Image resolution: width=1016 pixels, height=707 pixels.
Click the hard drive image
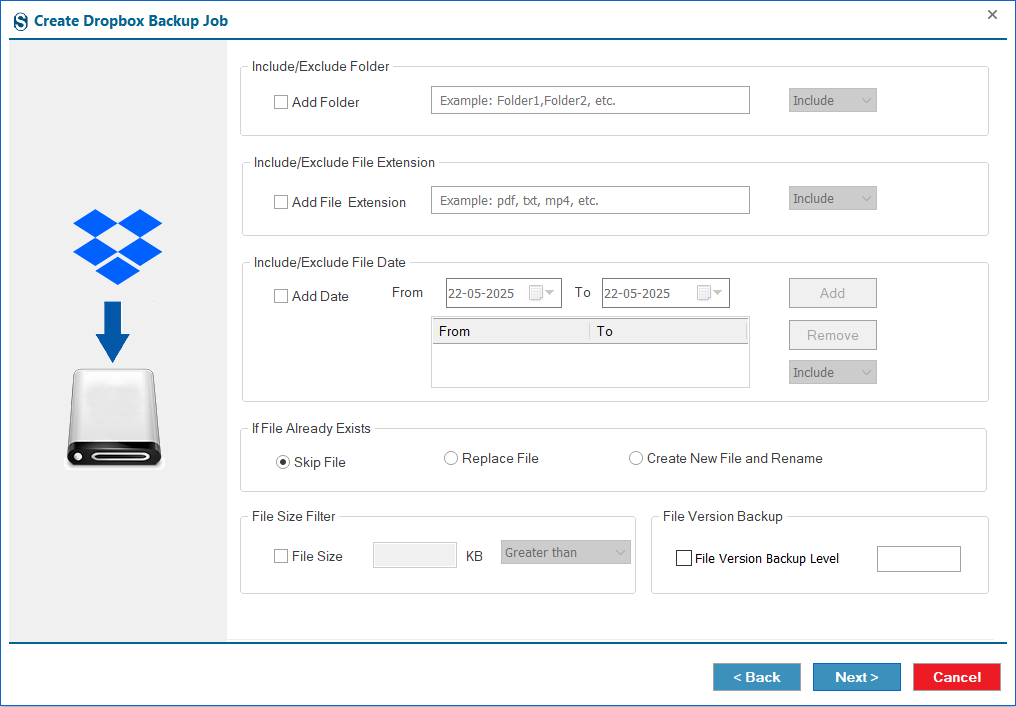[x=114, y=418]
